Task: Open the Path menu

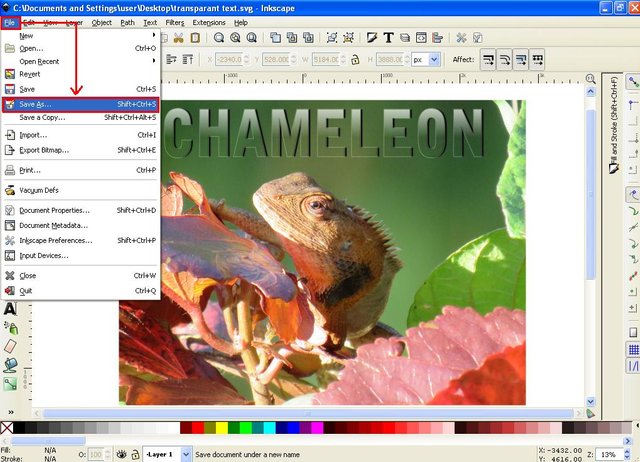Action: [127, 22]
